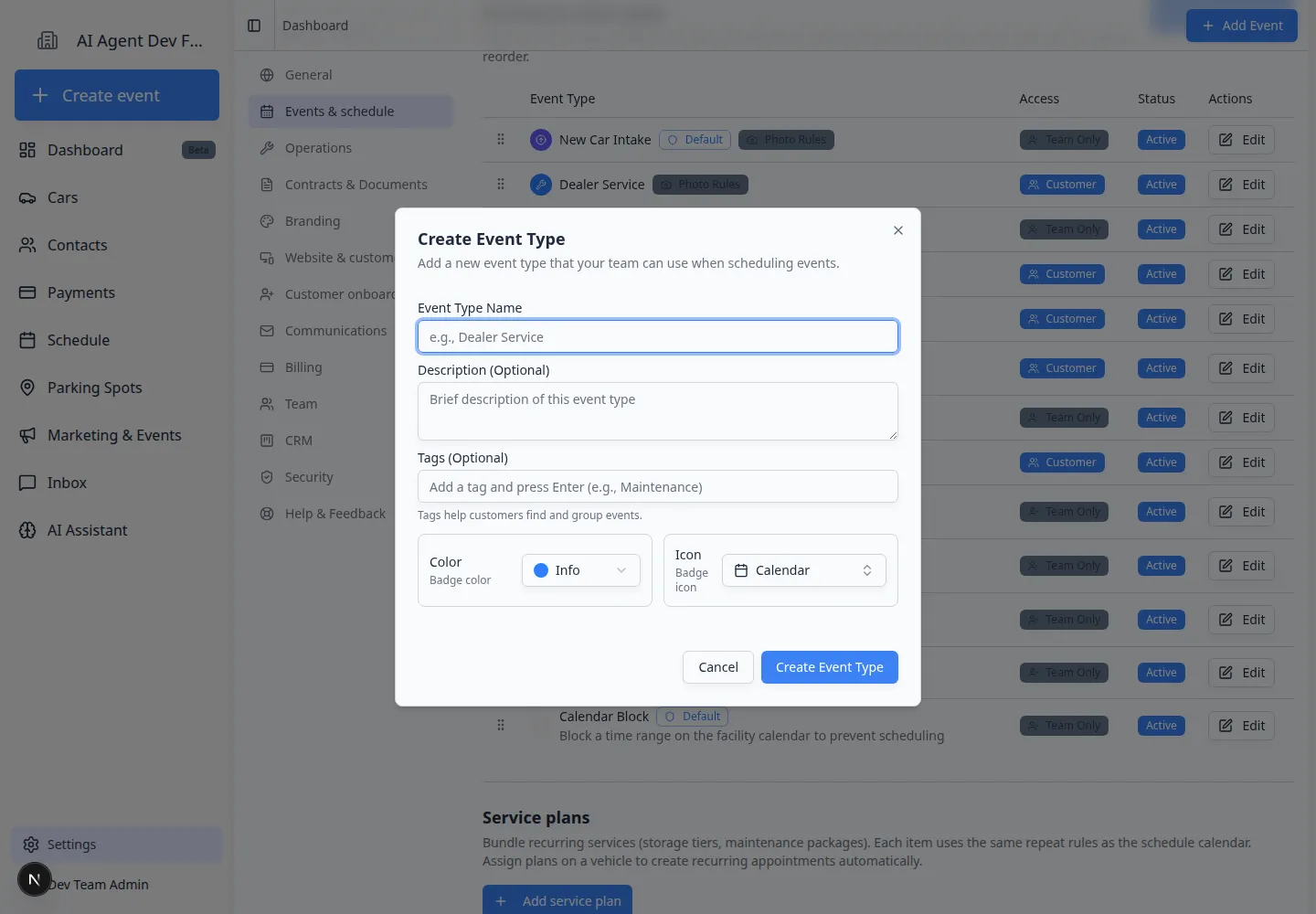Click the Add service plan button
1316x914 pixels.
[x=557, y=900]
